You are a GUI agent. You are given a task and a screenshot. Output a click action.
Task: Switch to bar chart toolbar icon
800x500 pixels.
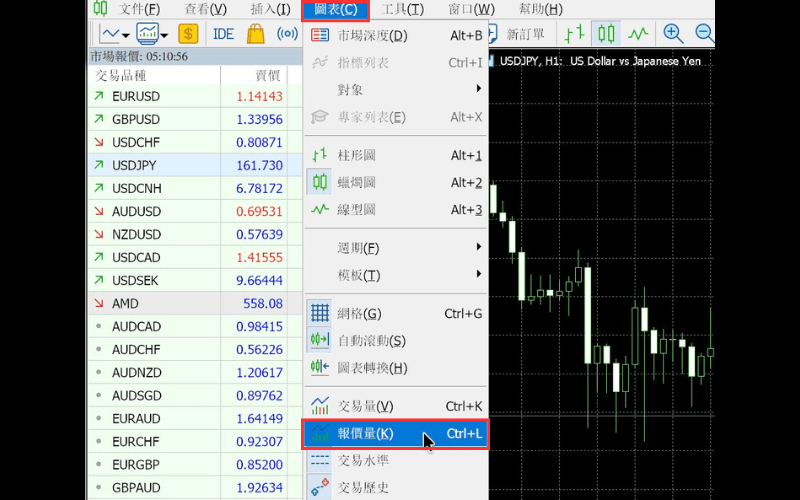coord(574,34)
